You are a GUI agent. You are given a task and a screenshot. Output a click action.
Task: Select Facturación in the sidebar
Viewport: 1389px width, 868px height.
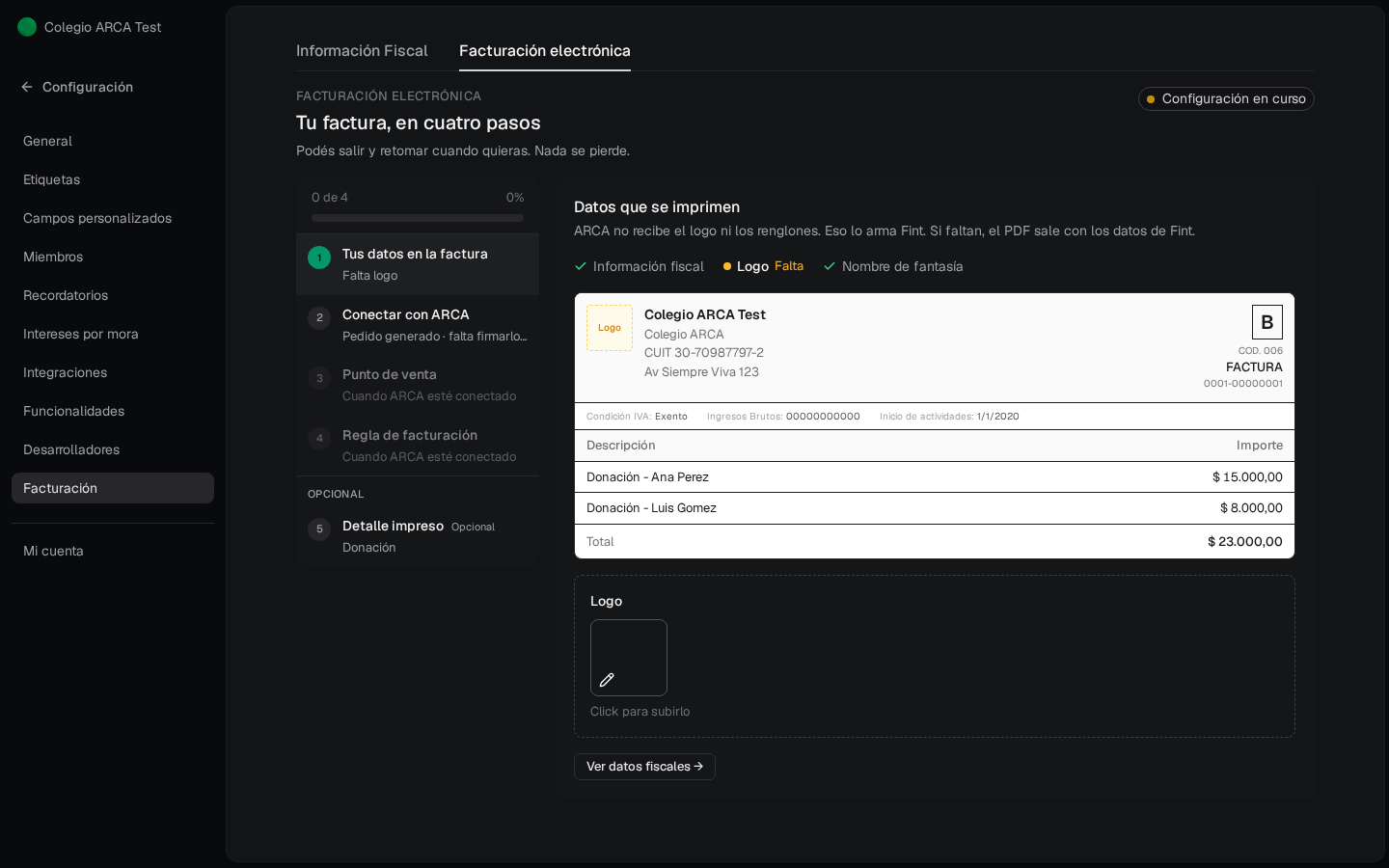point(113,488)
